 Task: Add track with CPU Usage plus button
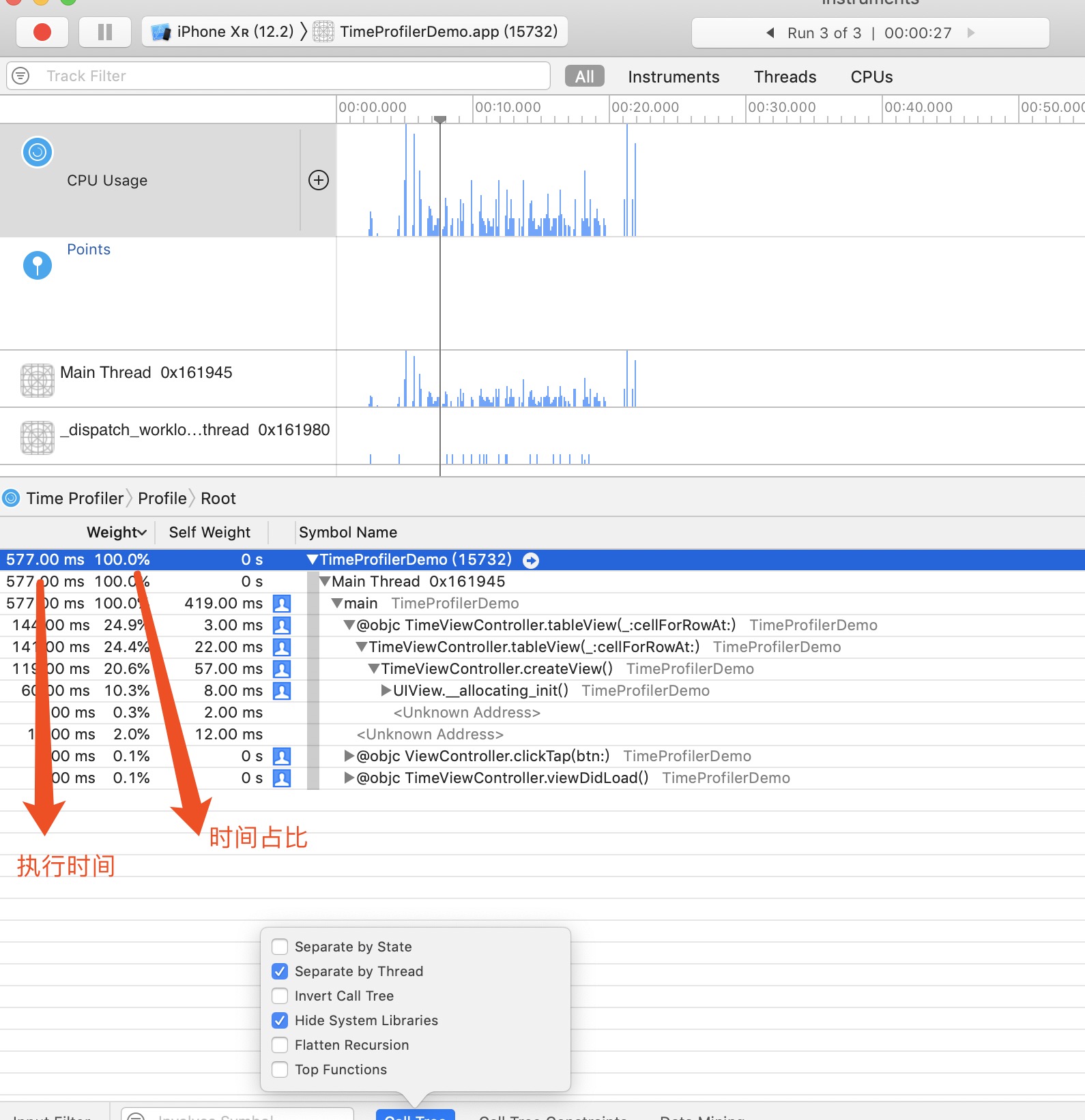point(319,180)
